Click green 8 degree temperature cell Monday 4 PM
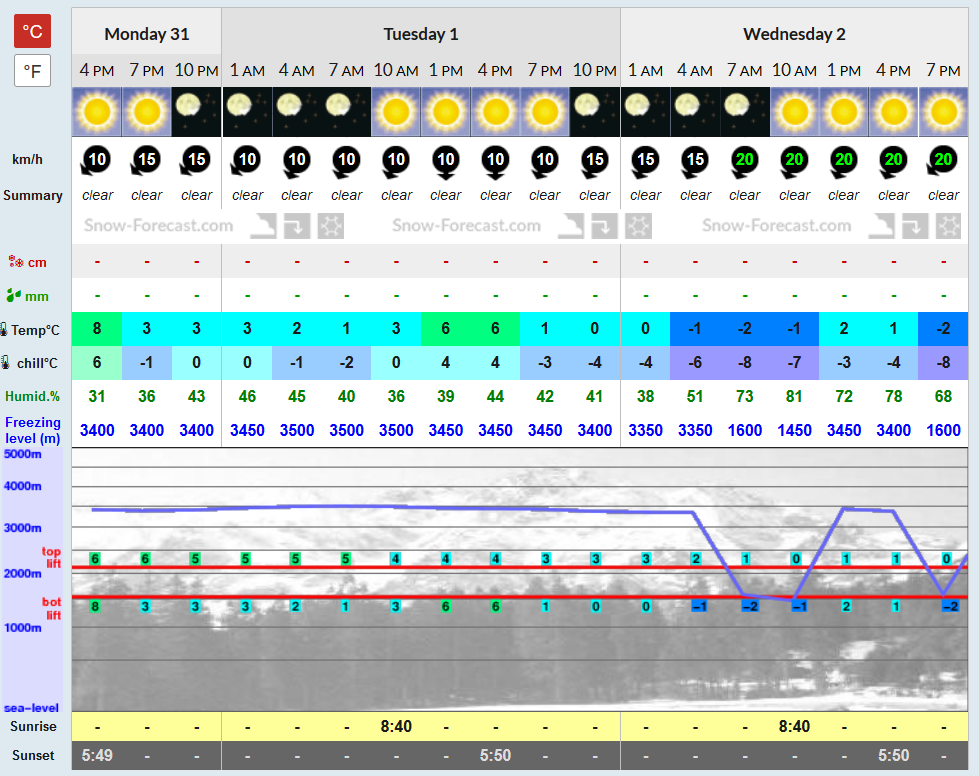The width and height of the screenshot is (979, 776). pyautogui.click(x=97, y=329)
